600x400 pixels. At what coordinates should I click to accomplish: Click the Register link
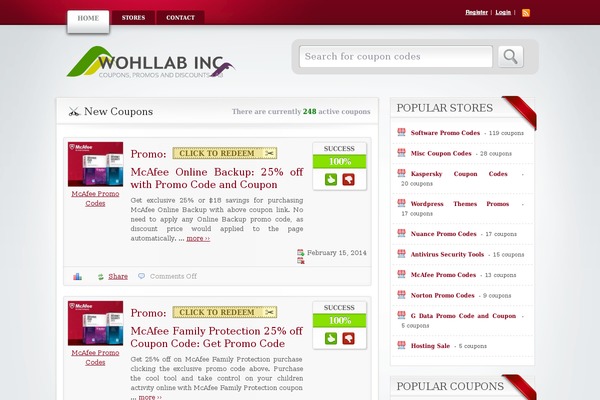click(x=476, y=12)
